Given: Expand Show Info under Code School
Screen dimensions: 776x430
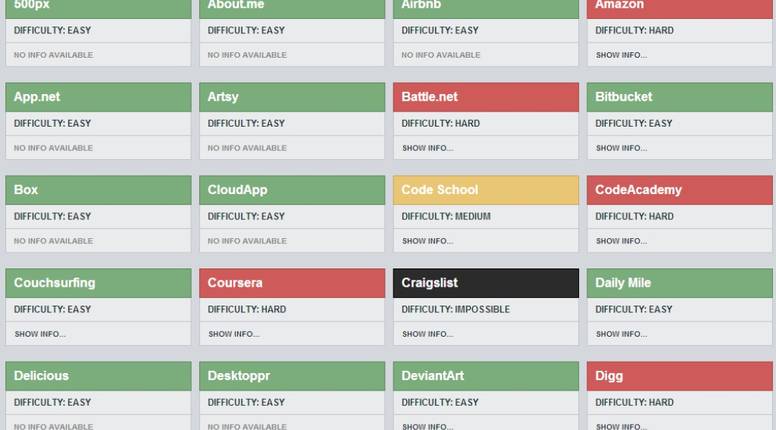Looking at the screenshot, I should click(x=427, y=241).
